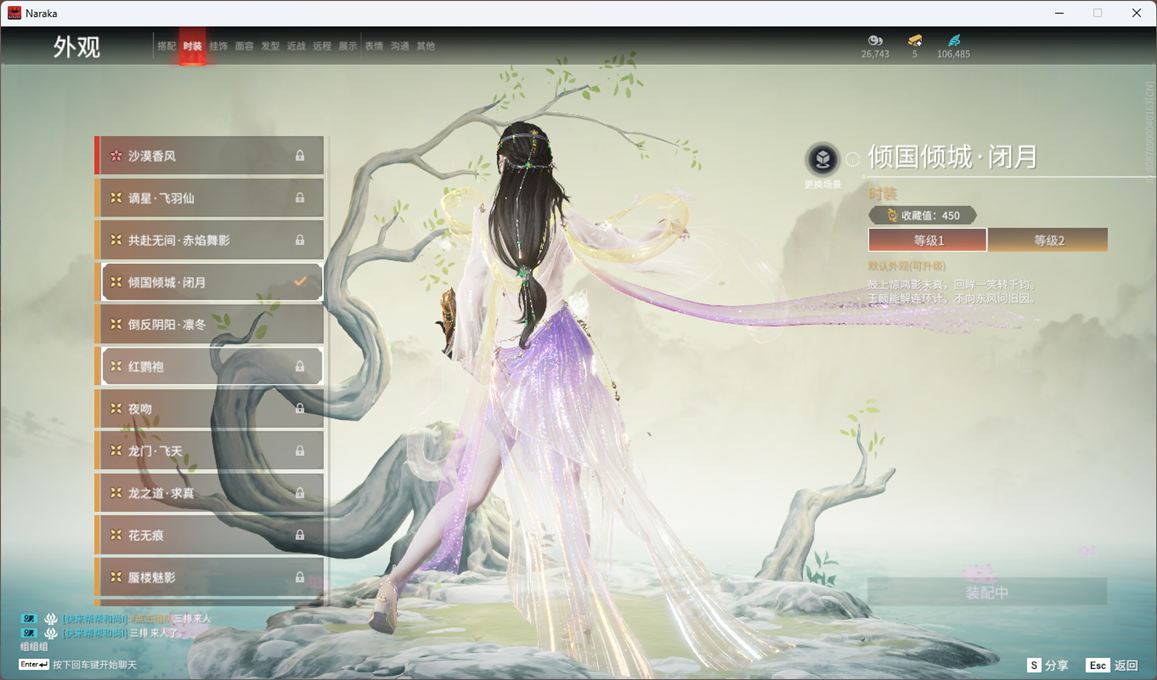Select the 等级1 outfit level

point(927,240)
